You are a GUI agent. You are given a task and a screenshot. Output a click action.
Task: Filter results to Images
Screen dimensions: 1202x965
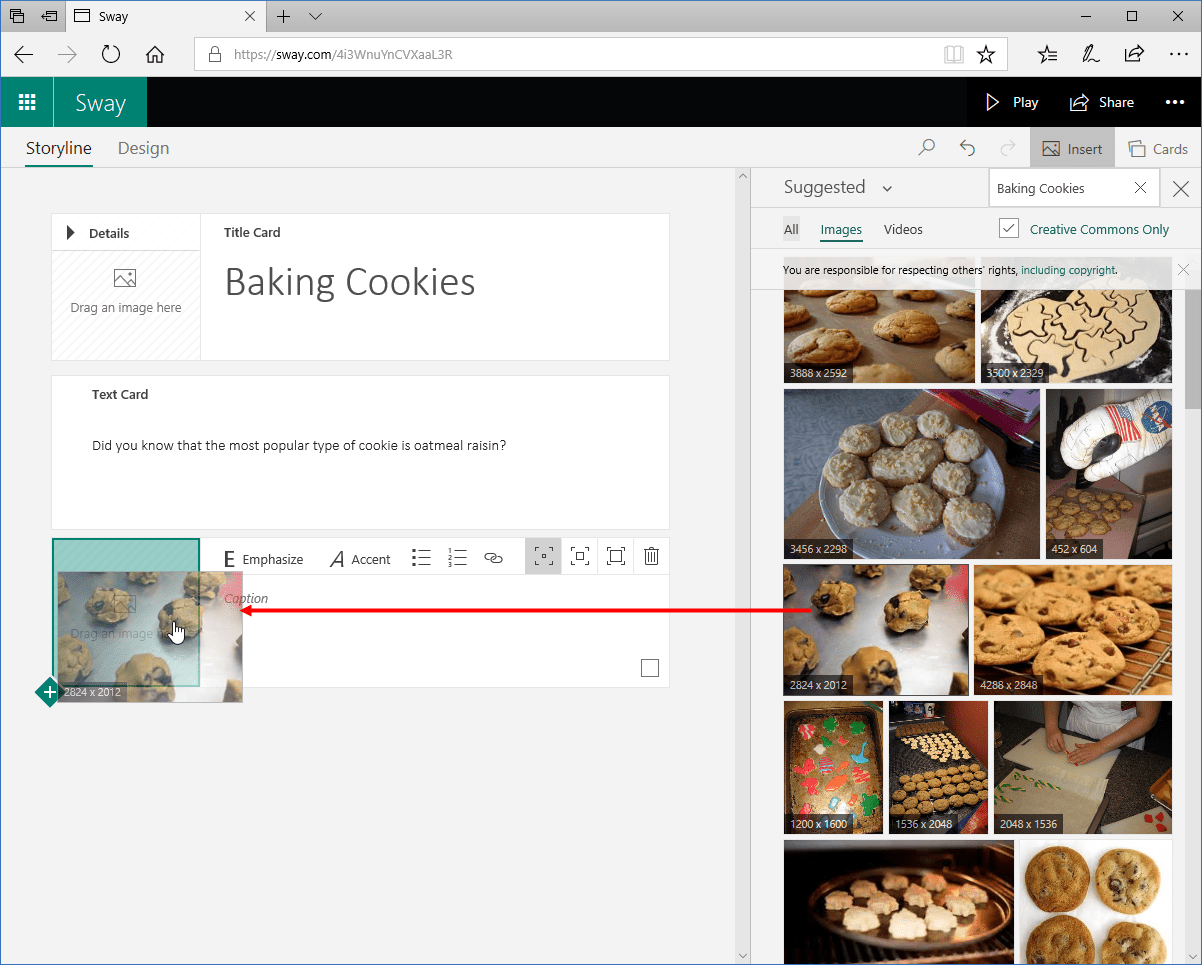tap(841, 229)
